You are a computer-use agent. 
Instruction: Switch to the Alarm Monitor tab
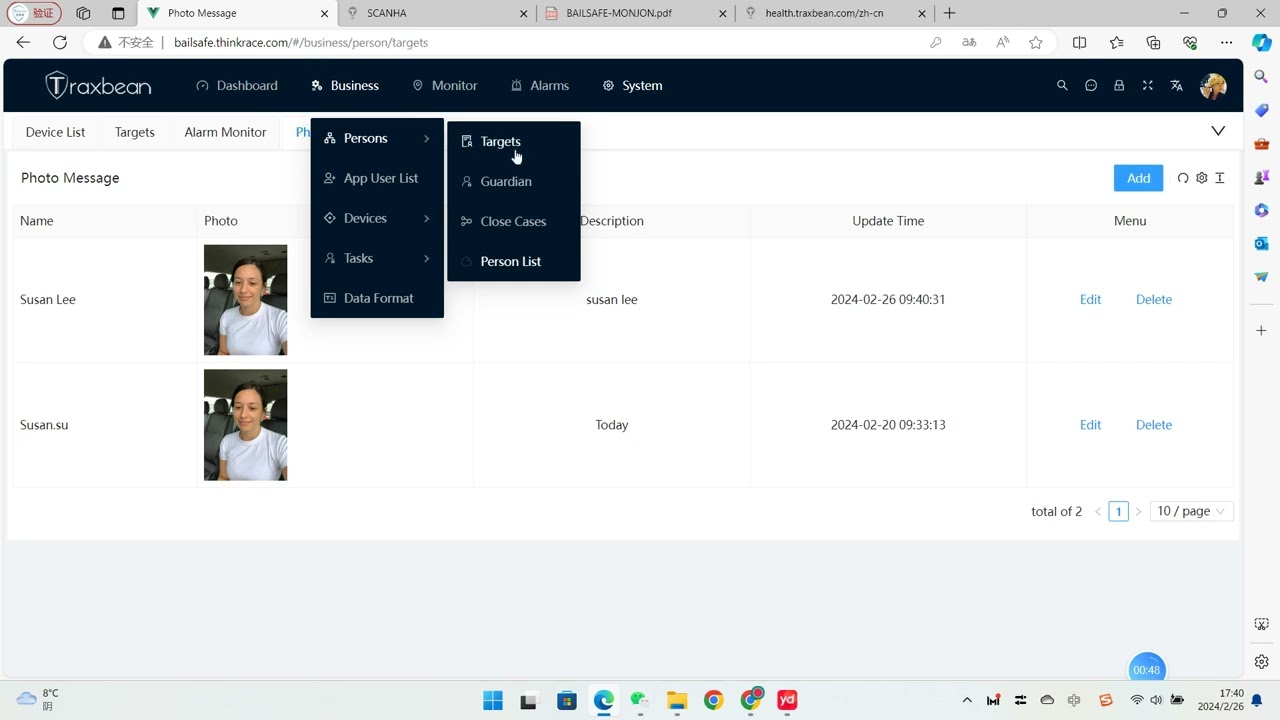click(225, 132)
